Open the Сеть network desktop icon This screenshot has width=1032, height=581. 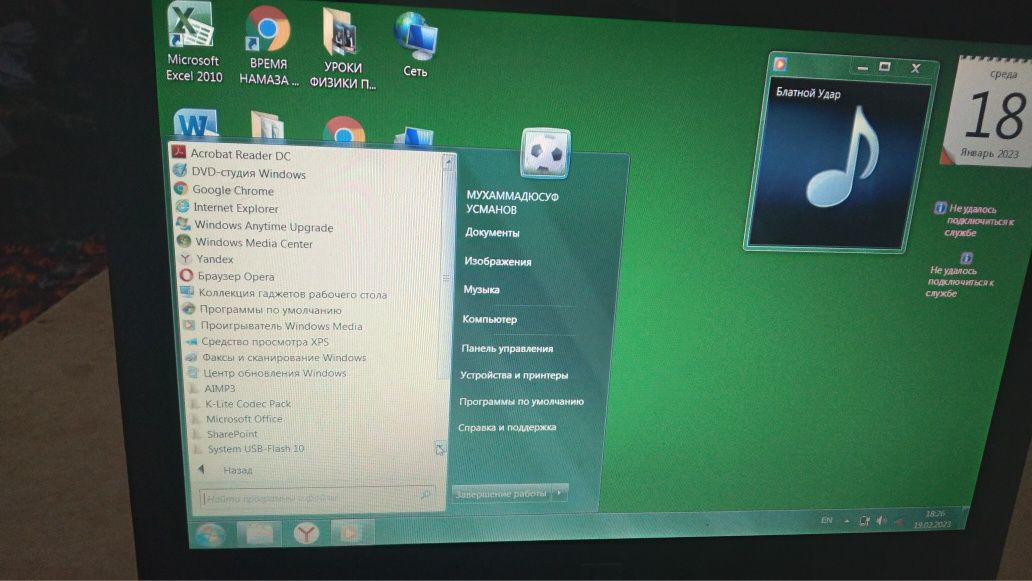tap(415, 46)
